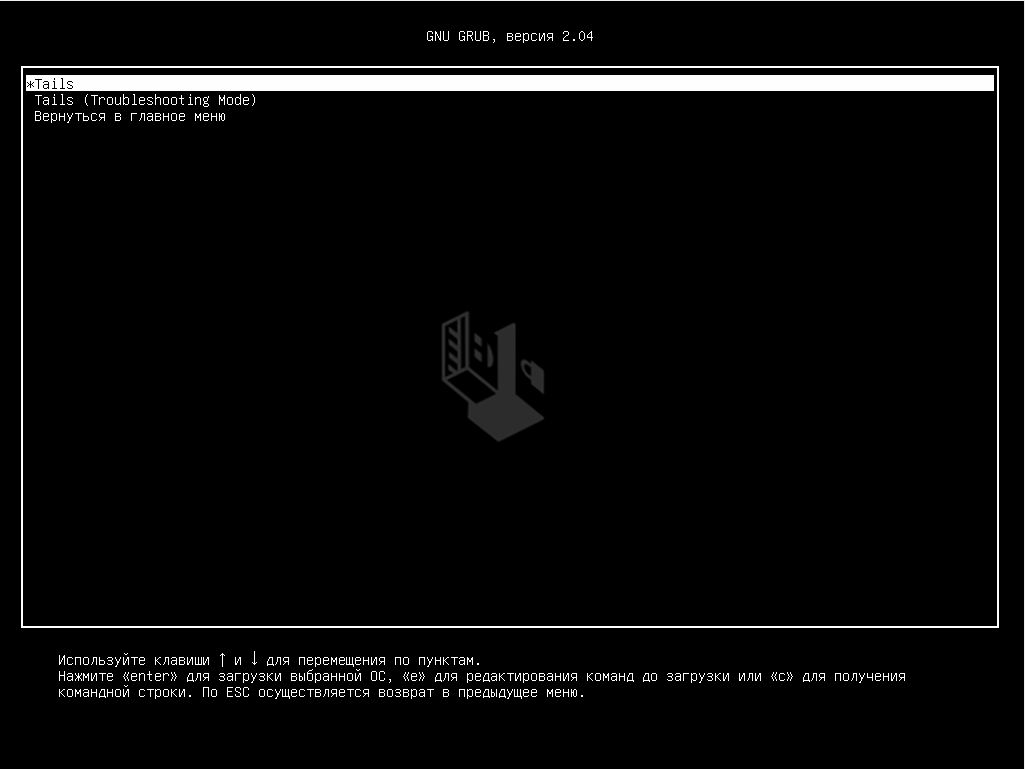
Task: Click 'Вернуться в главное меню' entry
Action: point(130,116)
